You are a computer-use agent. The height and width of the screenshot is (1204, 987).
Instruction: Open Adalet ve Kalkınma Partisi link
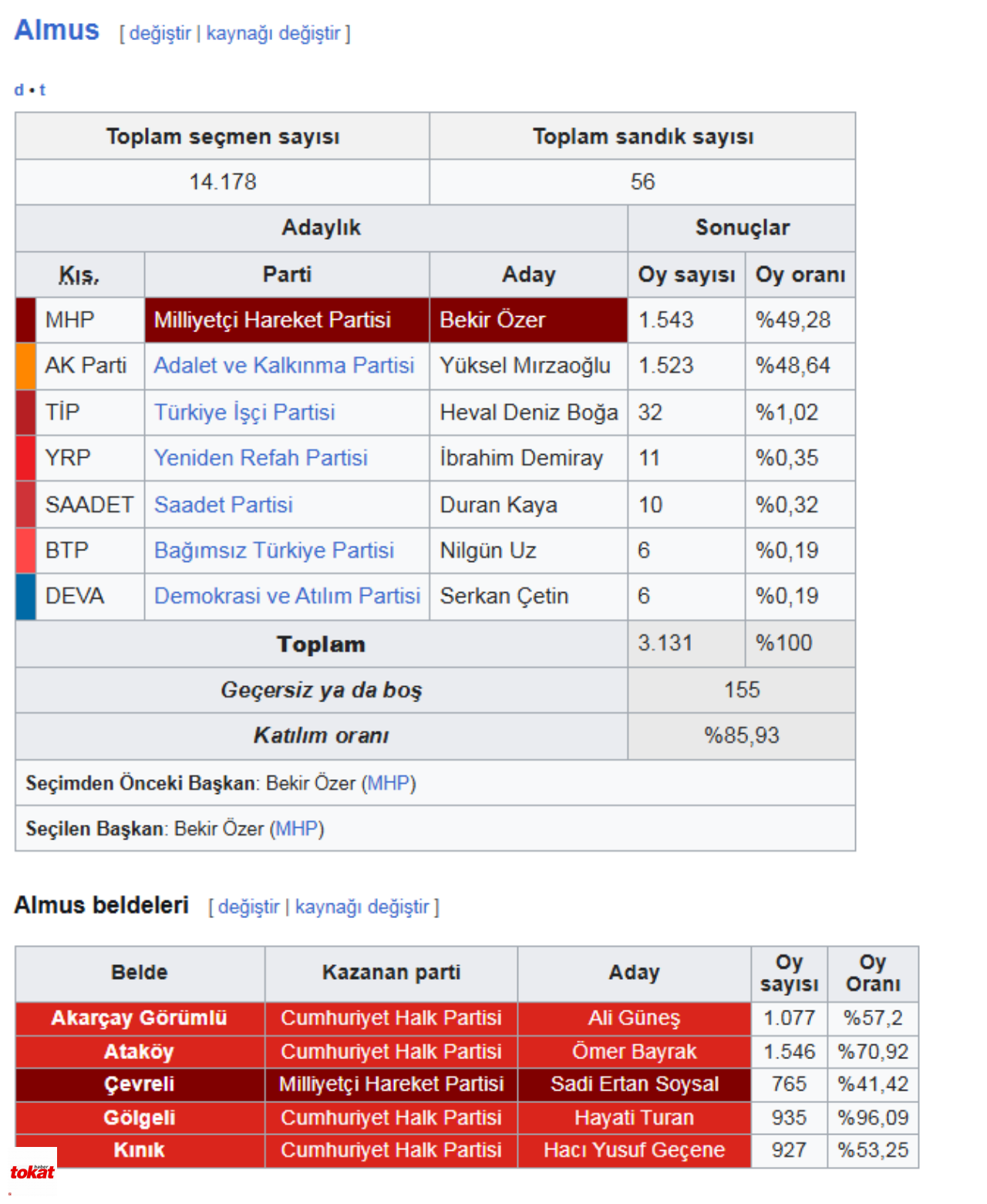pyautogui.click(x=284, y=365)
